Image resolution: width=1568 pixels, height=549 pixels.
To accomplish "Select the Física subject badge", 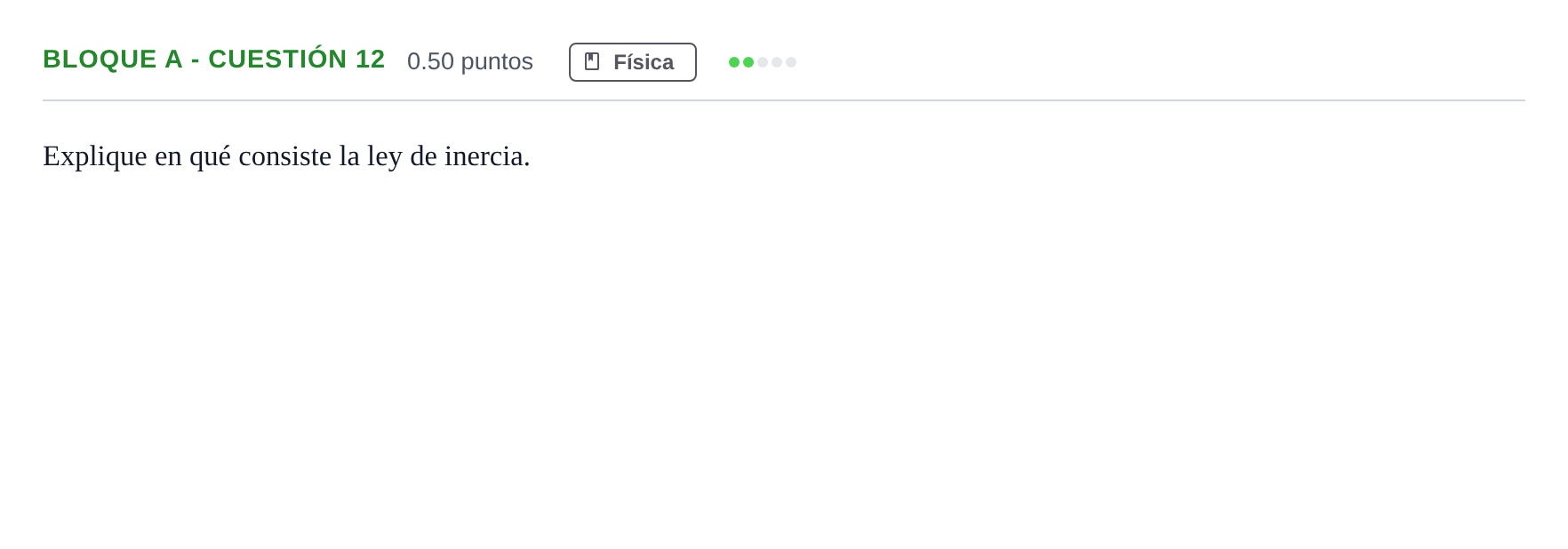I will pyautogui.click(x=633, y=62).
